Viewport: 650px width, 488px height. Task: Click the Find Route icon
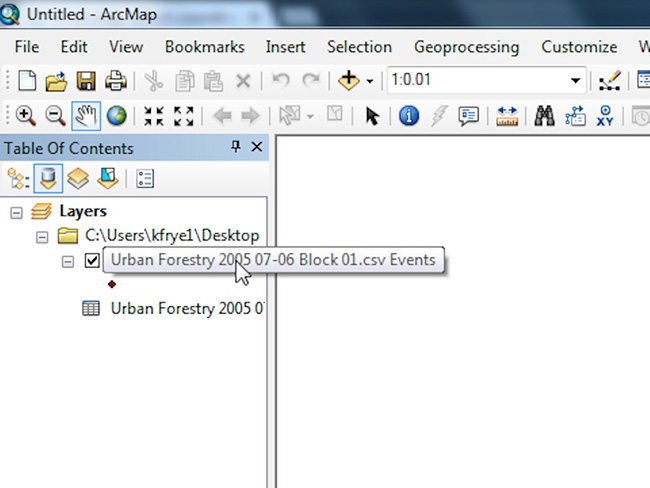pyautogui.click(x=575, y=116)
